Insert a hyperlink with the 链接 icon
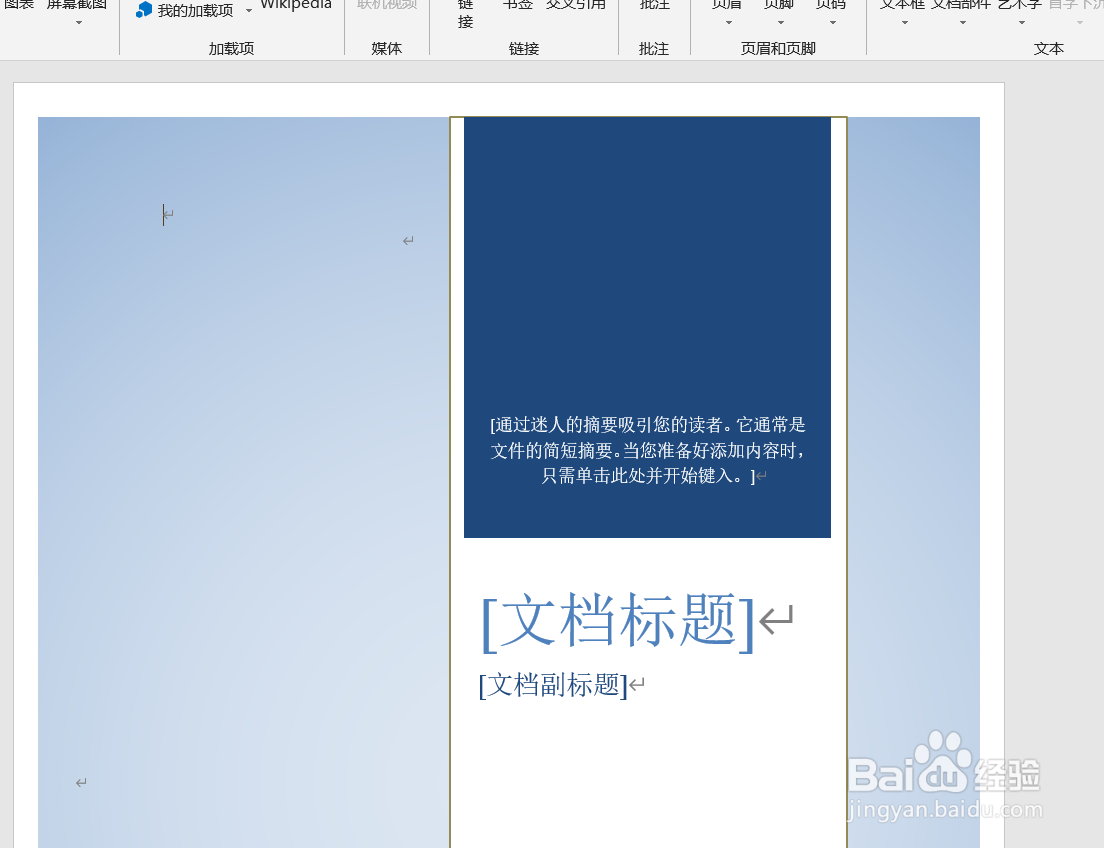Screen dimensions: 1104x848 click(x=464, y=14)
